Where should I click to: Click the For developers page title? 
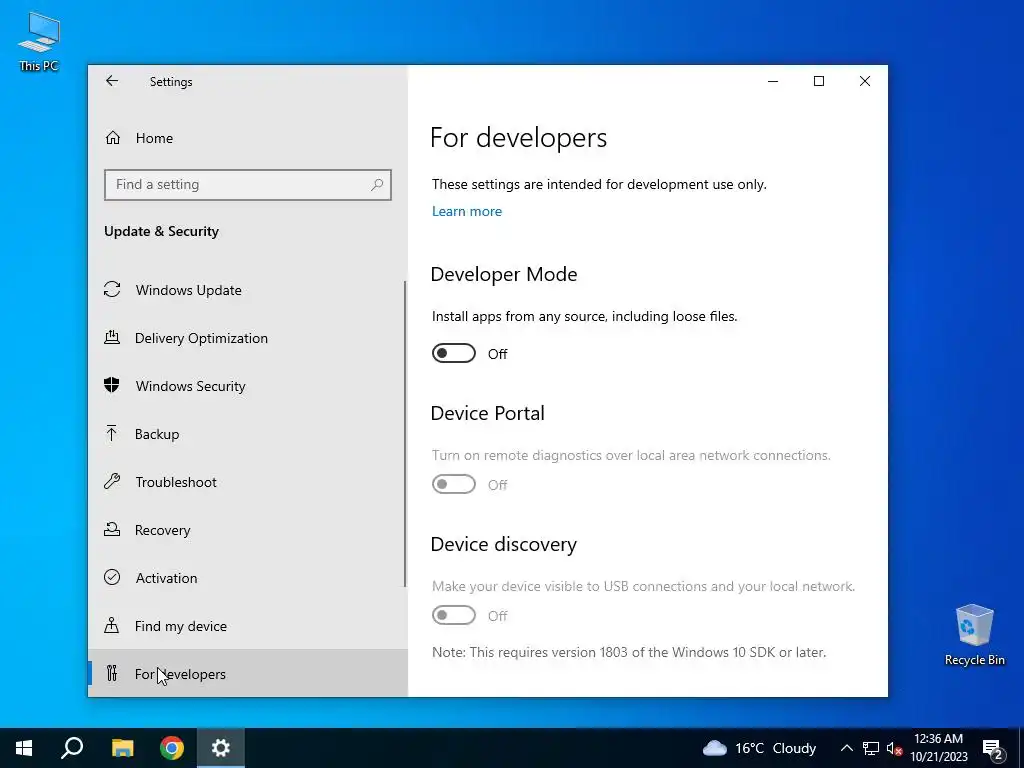point(519,138)
